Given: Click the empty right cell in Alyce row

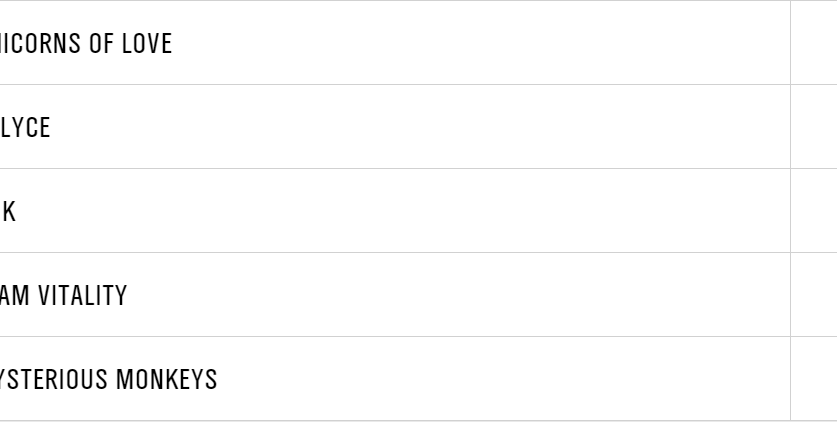Looking at the screenshot, I should pyautogui.click(x=813, y=127).
